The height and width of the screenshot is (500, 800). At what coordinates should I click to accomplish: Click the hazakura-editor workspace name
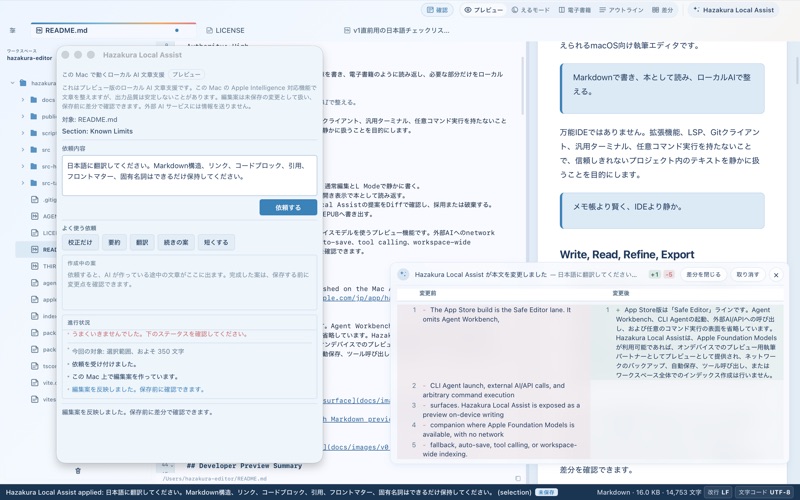(30, 58)
